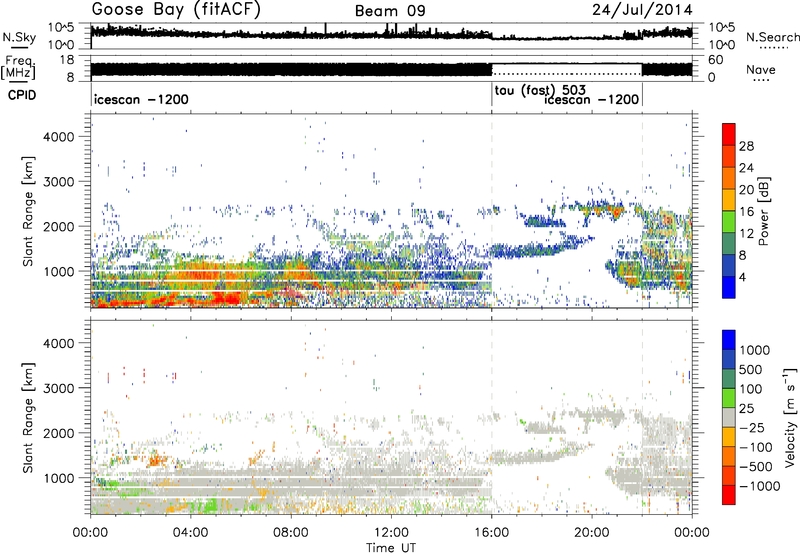The height and width of the screenshot is (554, 800).
Task: Click the 'Goose Bay (fitACF)' title text
Action: [x=179, y=9]
